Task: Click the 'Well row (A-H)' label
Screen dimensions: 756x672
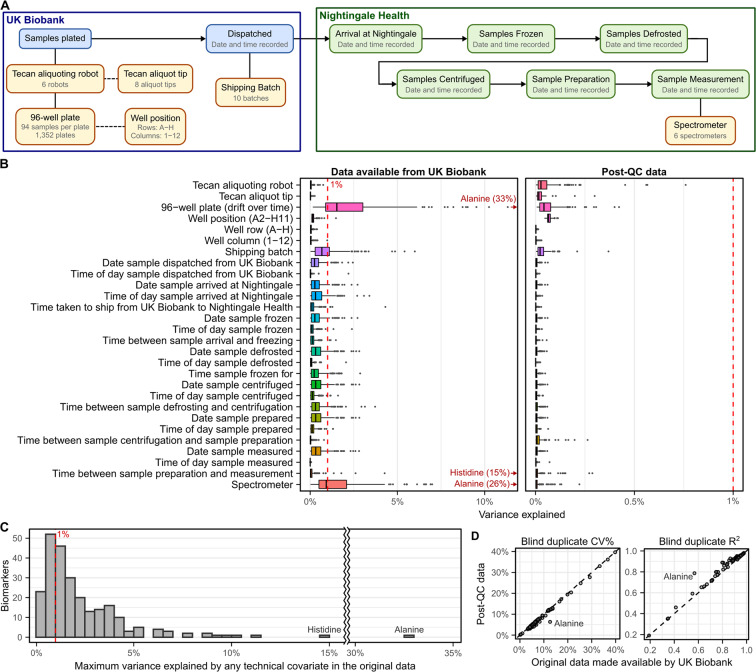Action: click(x=258, y=229)
